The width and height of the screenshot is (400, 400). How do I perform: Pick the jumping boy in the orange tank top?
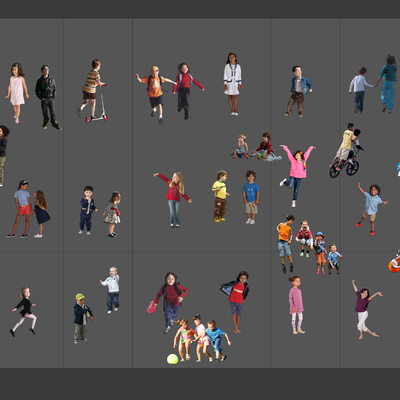pos(285,244)
